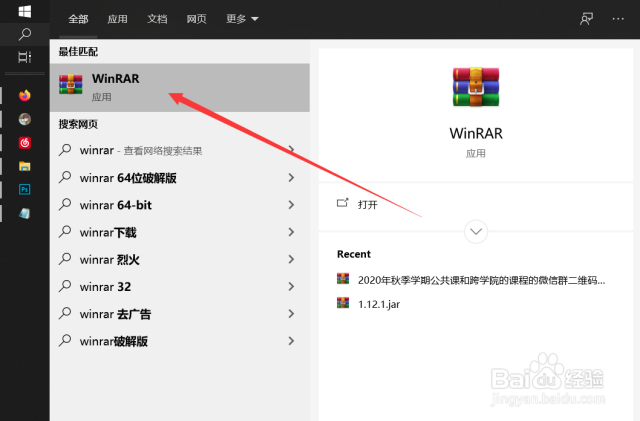
Task: Open recent file 2020年秋季学期公共课
Action: pyautogui.click(x=481, y=280)
